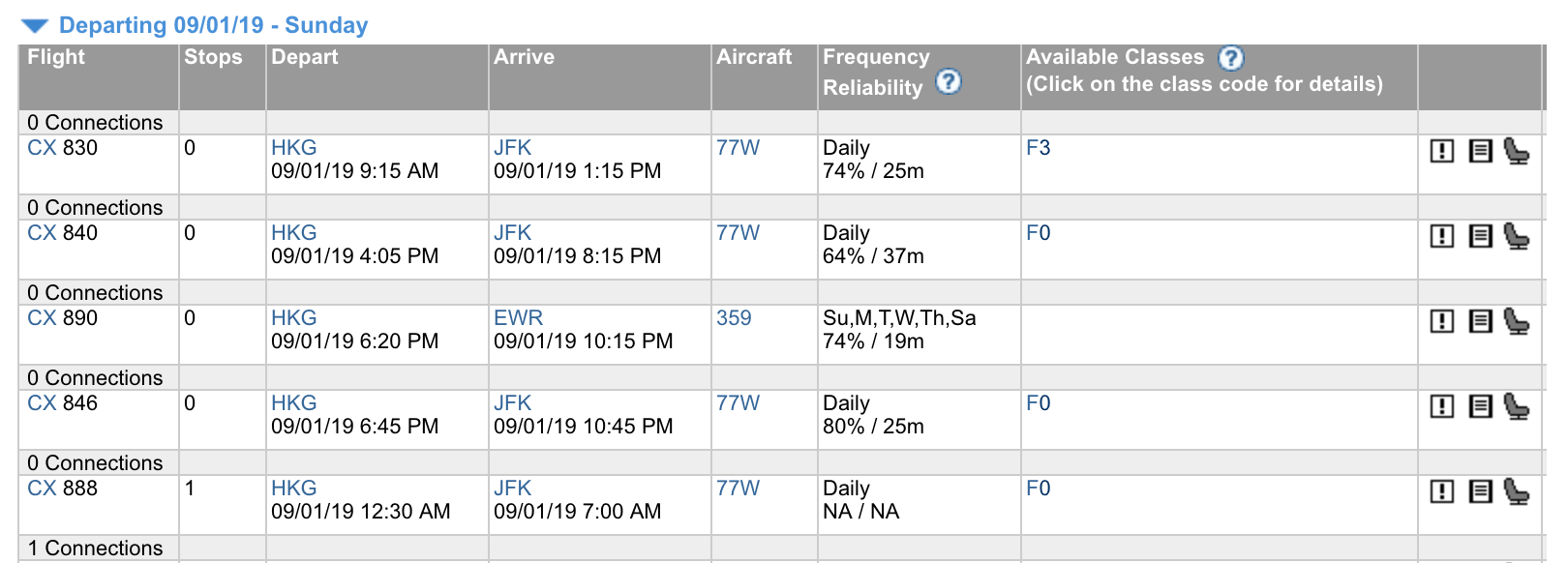Show the seat map icon for CX 890
The height and width of the screenshot is (563, 1568).
coord(1517,321)
